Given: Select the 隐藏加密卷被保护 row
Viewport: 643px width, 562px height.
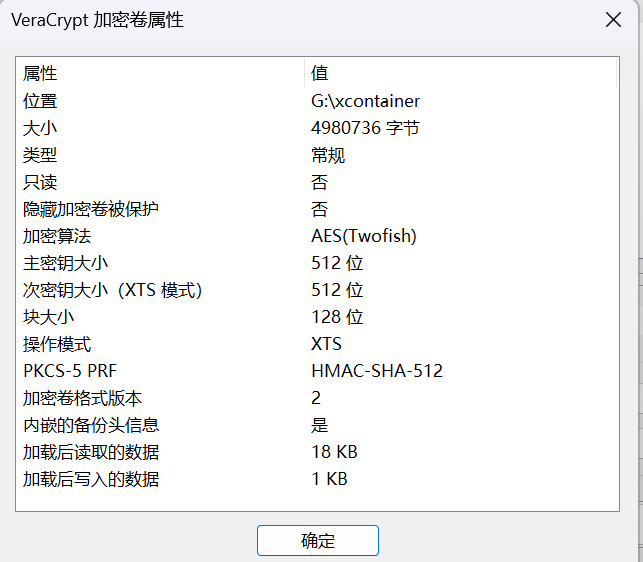Looking at the screenshot, I should [x=91, y=209].
